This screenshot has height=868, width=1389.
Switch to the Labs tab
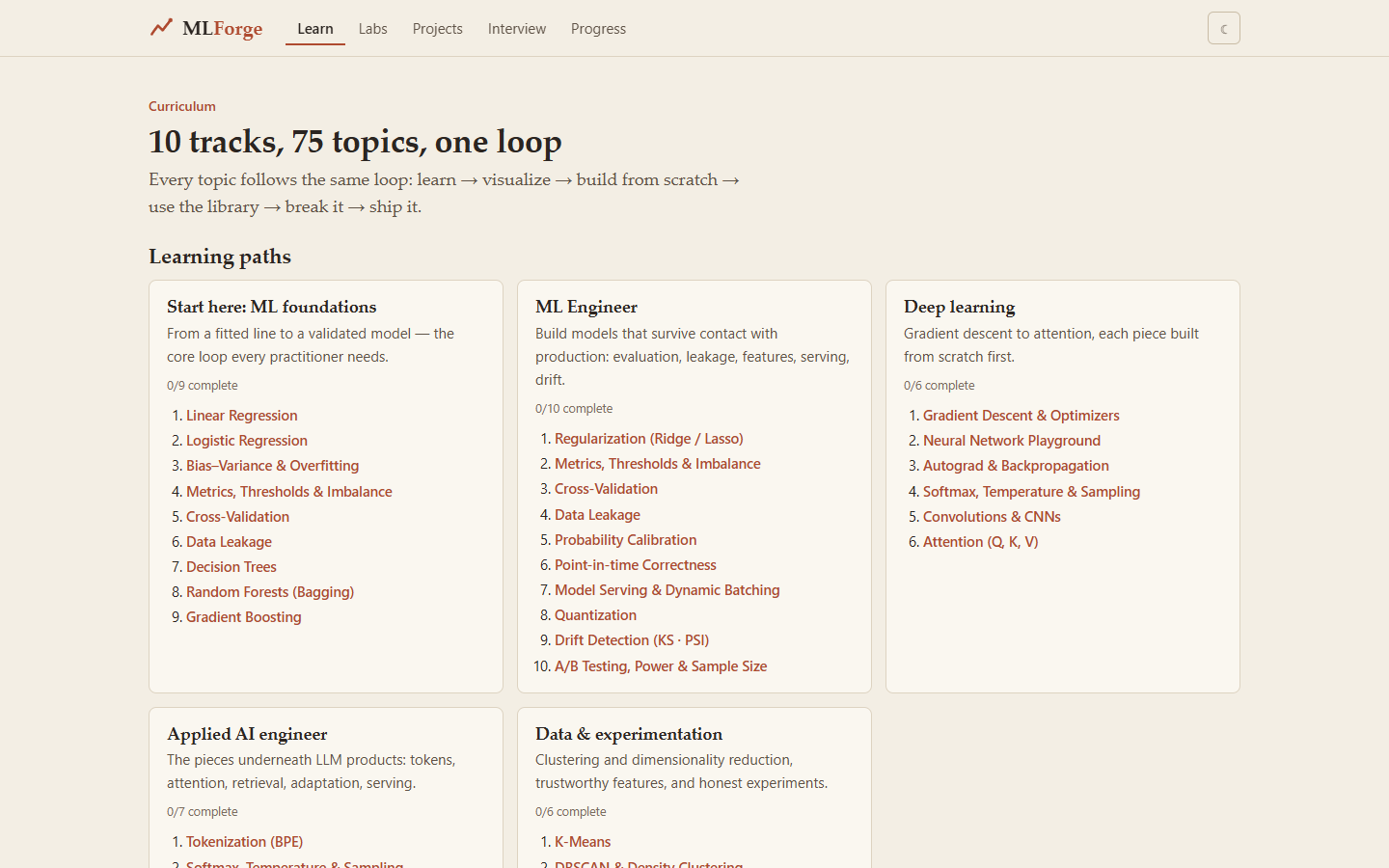tap(372, 29)
